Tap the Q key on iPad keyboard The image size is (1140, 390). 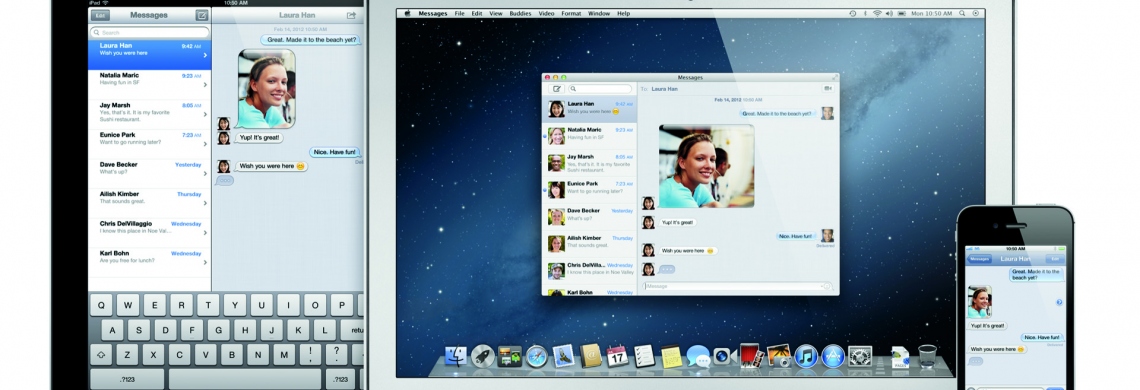(100, 305)
